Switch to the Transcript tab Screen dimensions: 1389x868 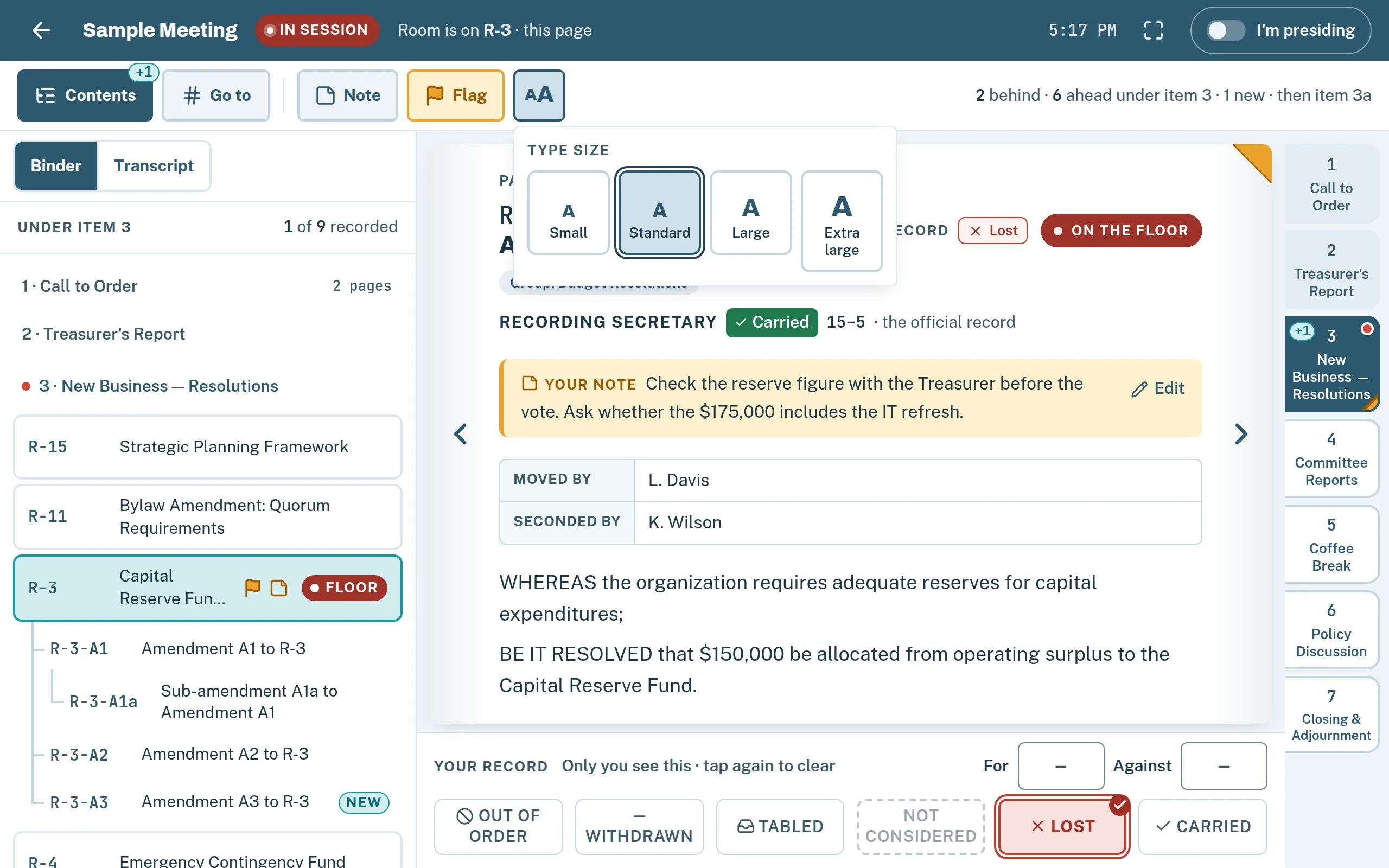click(x=154, y=166)
